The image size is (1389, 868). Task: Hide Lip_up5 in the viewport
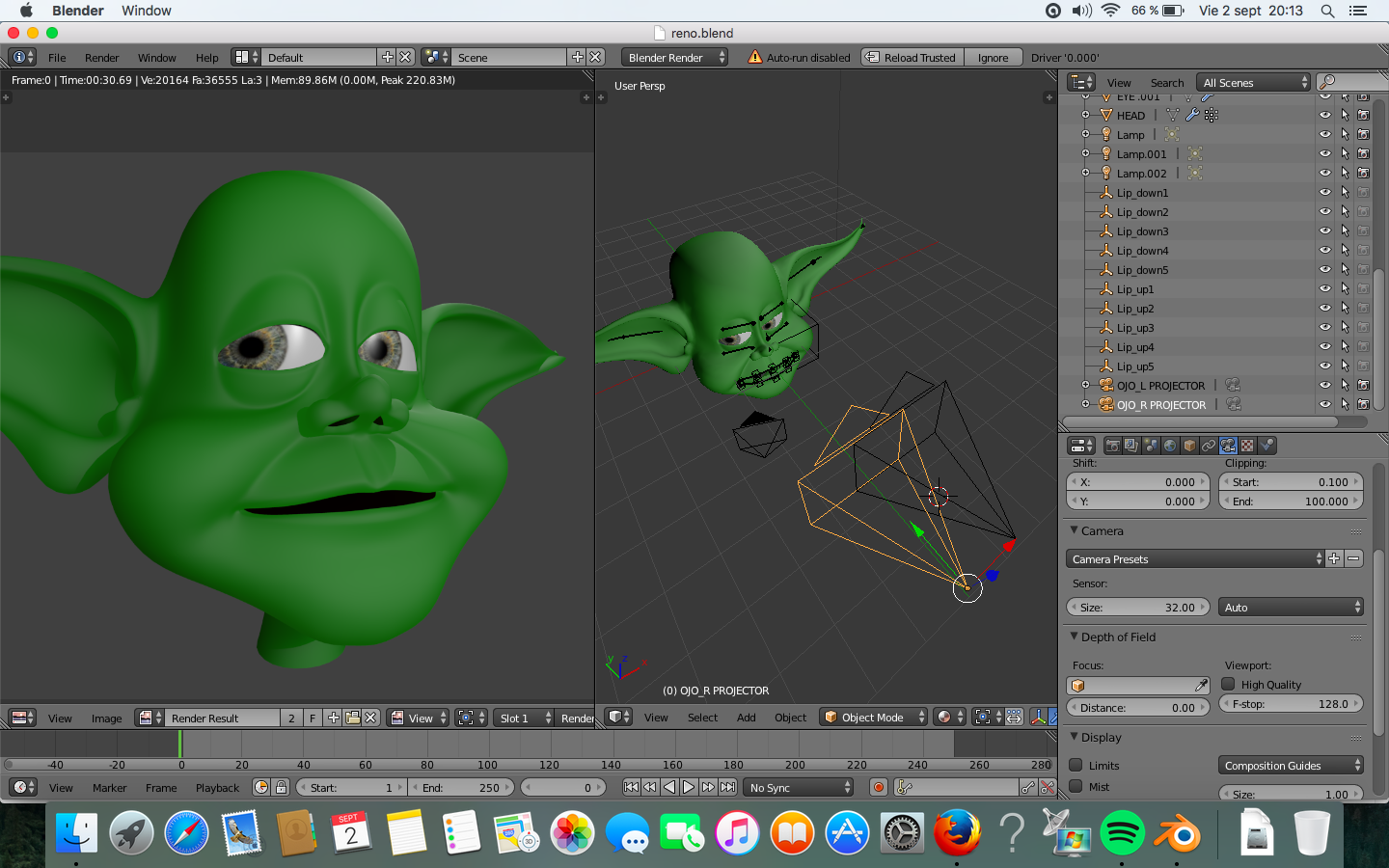[x=1325, y=366]
